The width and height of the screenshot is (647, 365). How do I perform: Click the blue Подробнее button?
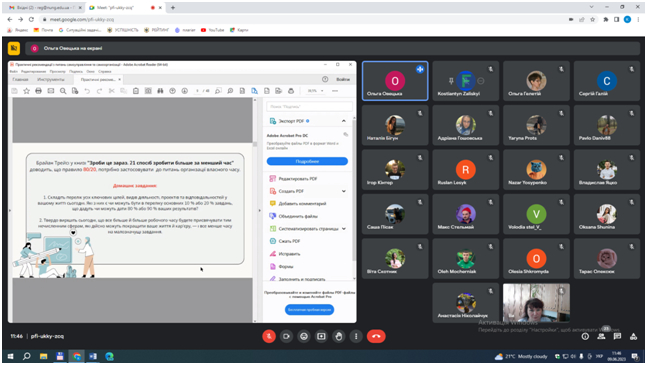click(307, 161)
